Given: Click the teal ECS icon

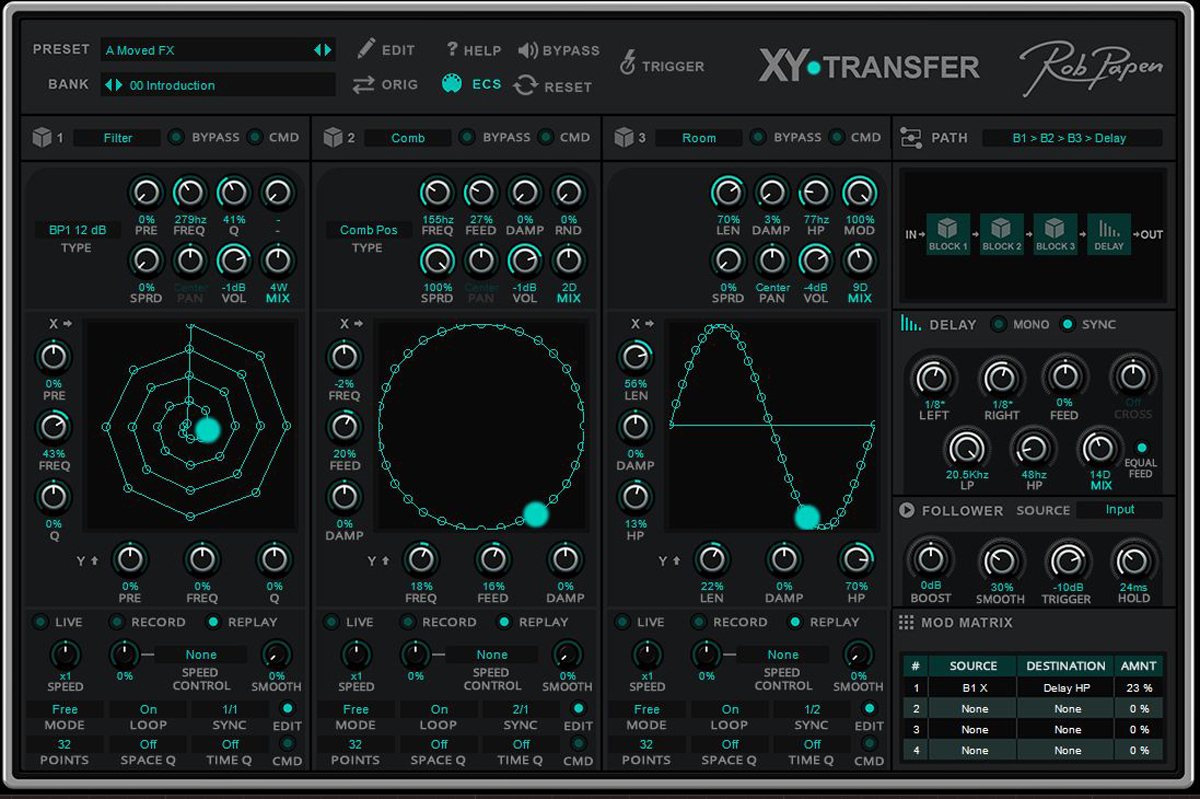Looking at the screenshot, I should click(452, 84).
